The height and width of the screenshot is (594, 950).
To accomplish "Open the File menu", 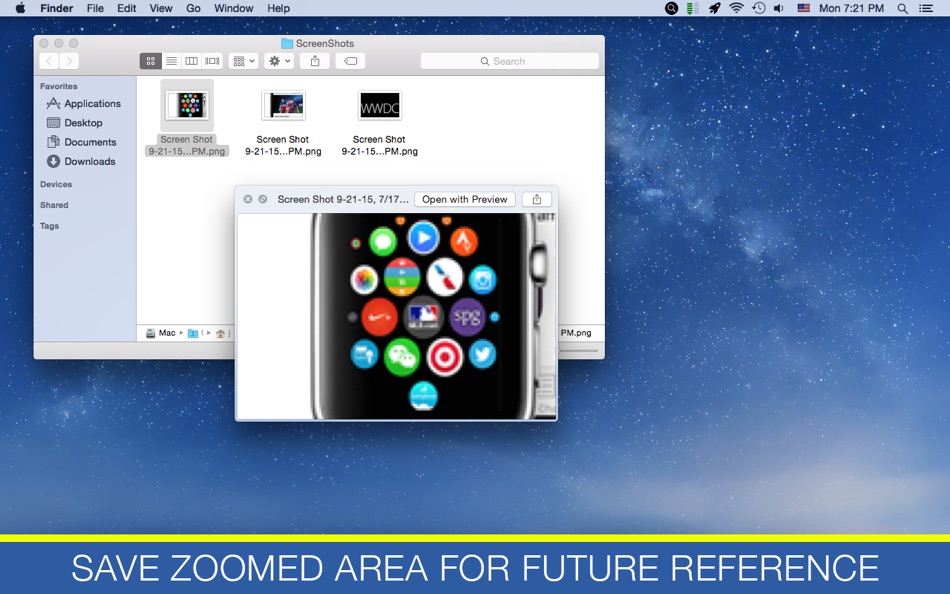I will pyautogui.click(x=95, y=8).
